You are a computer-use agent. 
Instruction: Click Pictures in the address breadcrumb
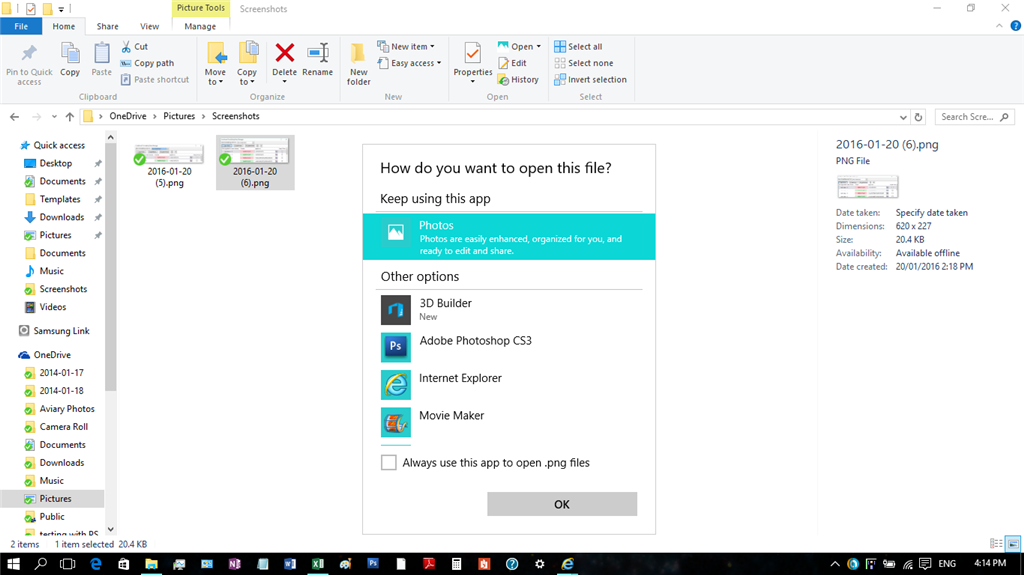[179, 116]
